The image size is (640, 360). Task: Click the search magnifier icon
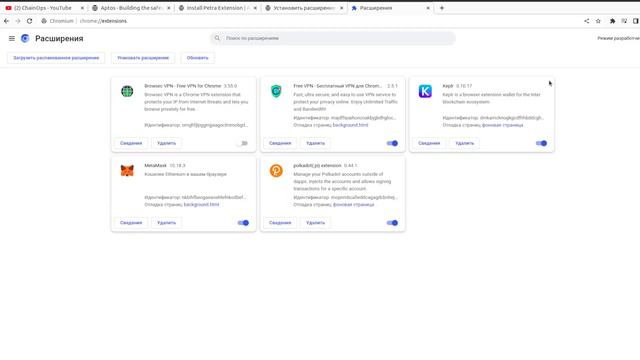point(217,38)
